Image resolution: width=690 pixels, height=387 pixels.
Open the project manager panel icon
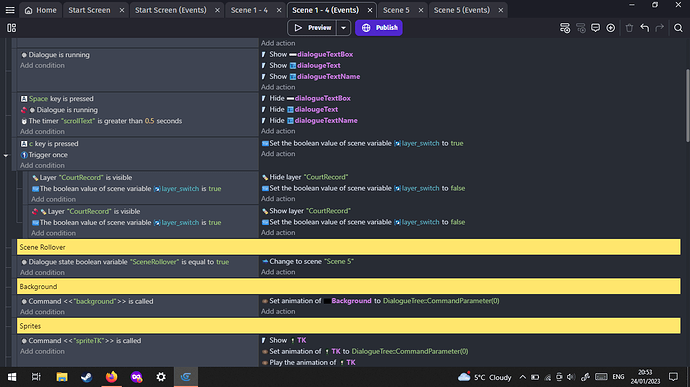coord(11,28)
